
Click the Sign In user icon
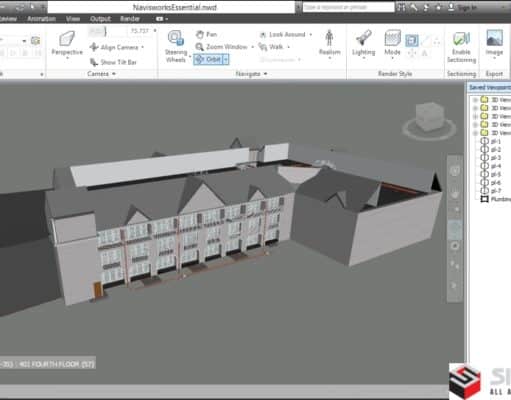click(451, 7)
